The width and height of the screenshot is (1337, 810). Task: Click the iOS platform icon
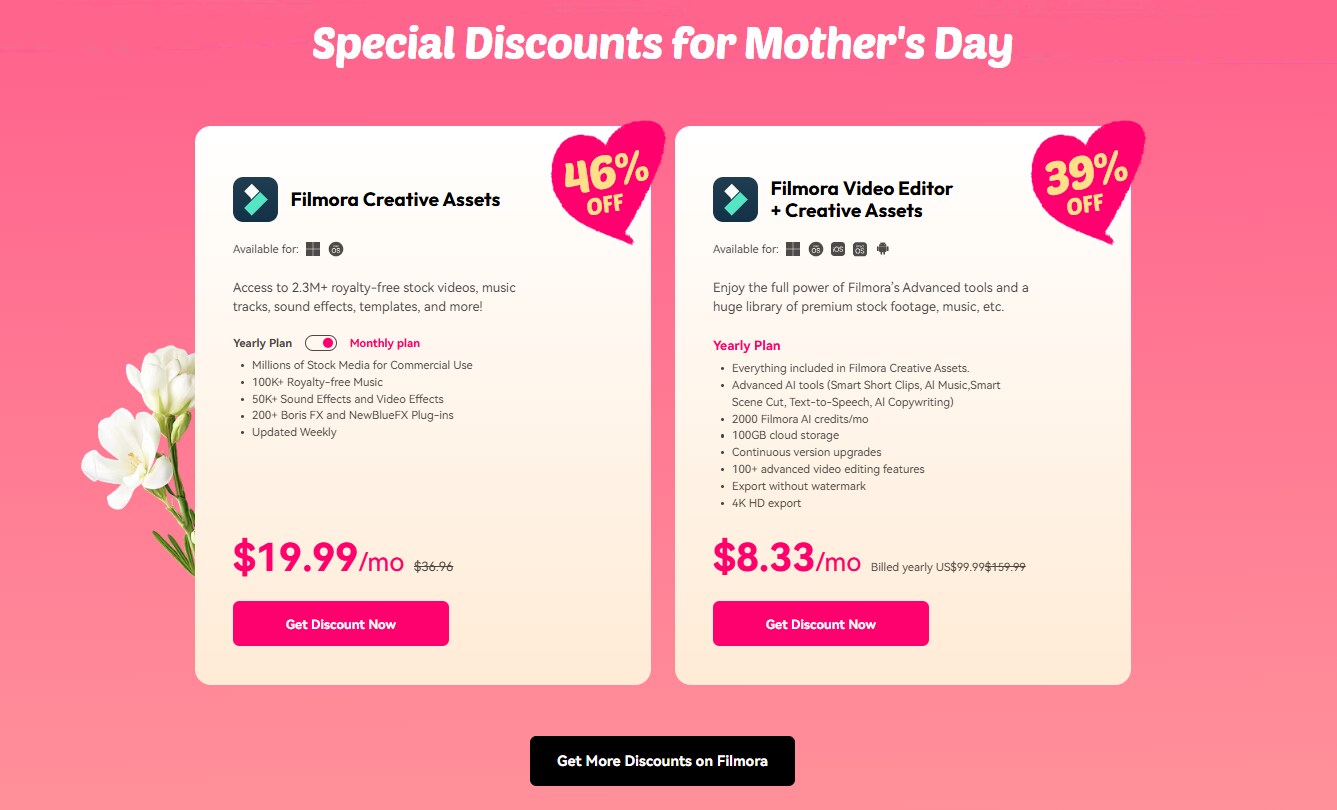pyautogui.click(x=838, y=249)
